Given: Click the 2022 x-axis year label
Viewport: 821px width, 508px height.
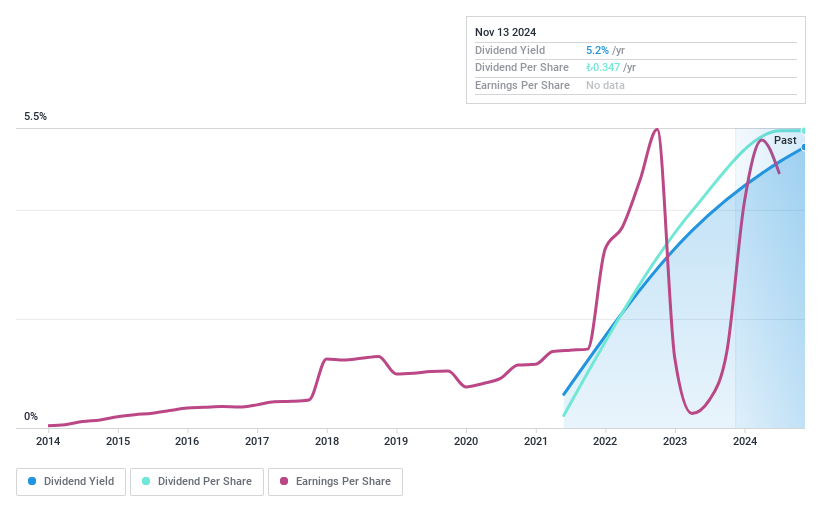Looking at the screenshot, I should (x=605, y=441).
